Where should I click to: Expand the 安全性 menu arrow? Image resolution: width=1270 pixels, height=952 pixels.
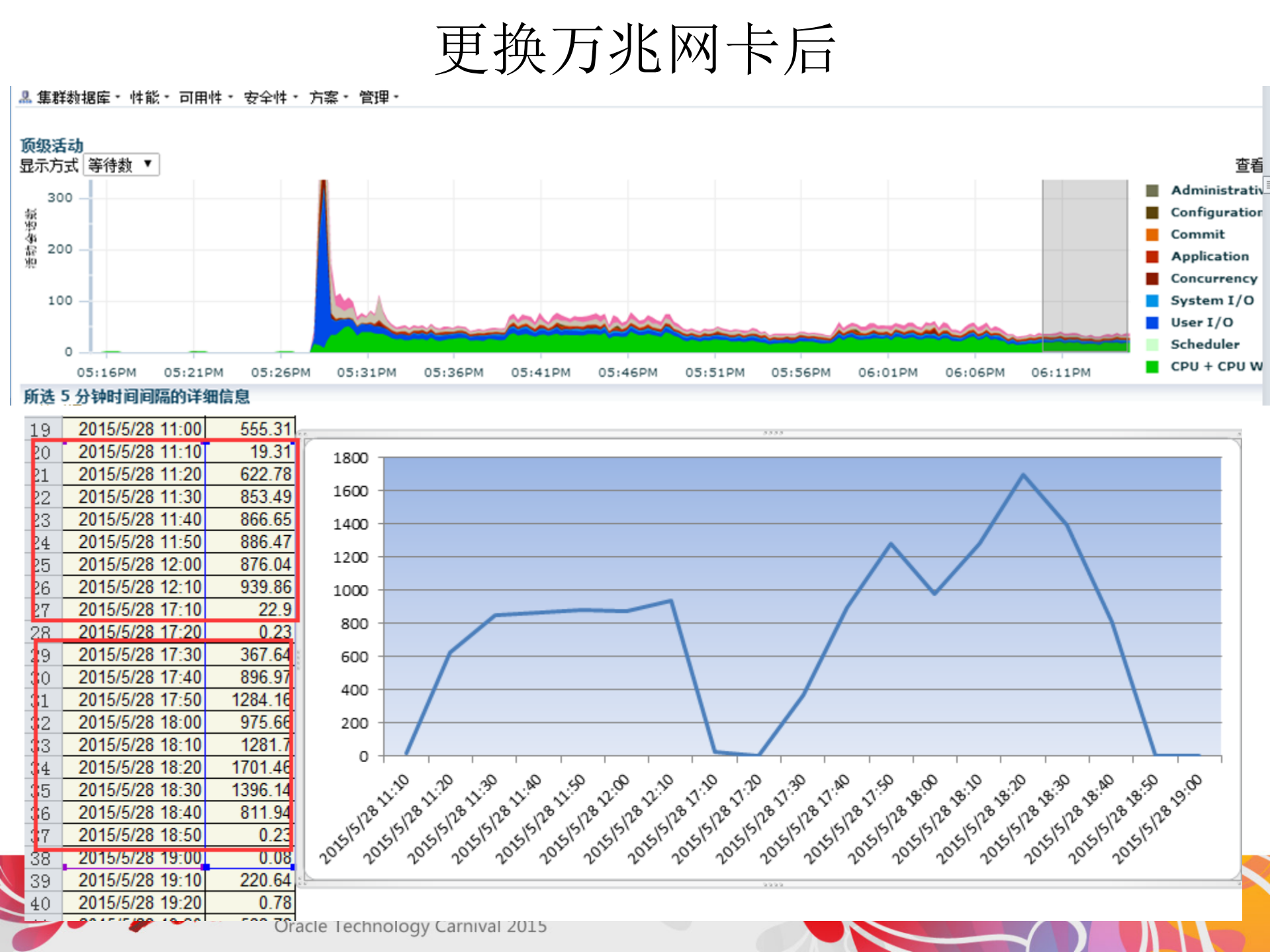pos(296,97)
